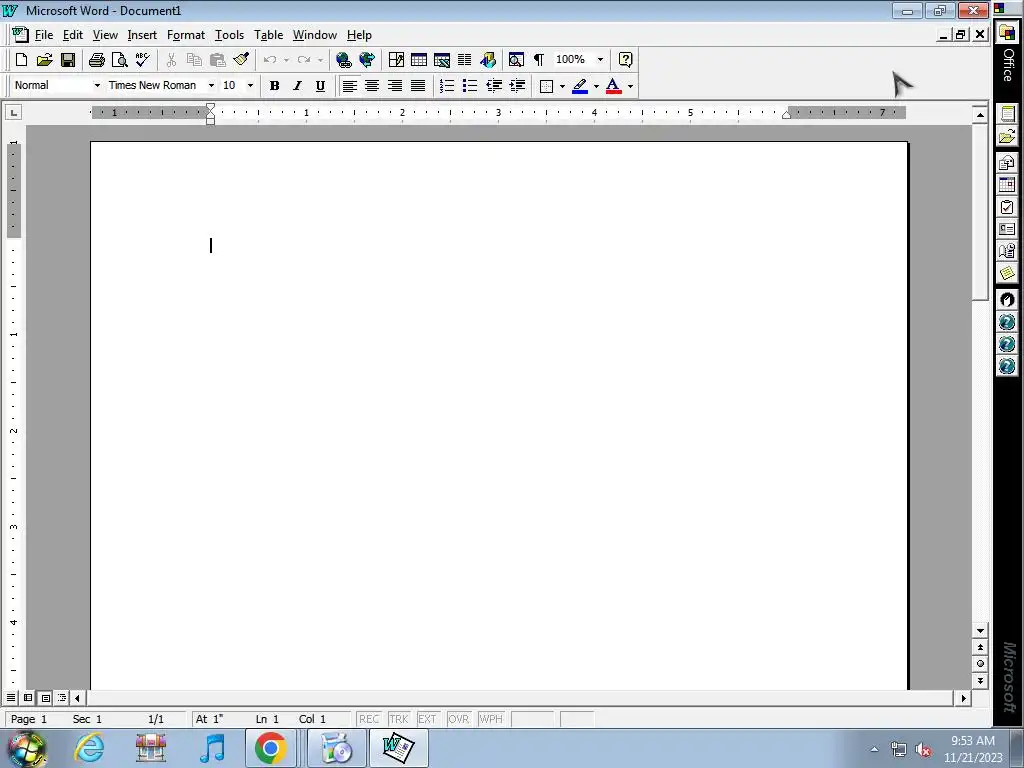Open the File menu
The height and width of the screenshot is (768, 1024).
pos(44,35)
